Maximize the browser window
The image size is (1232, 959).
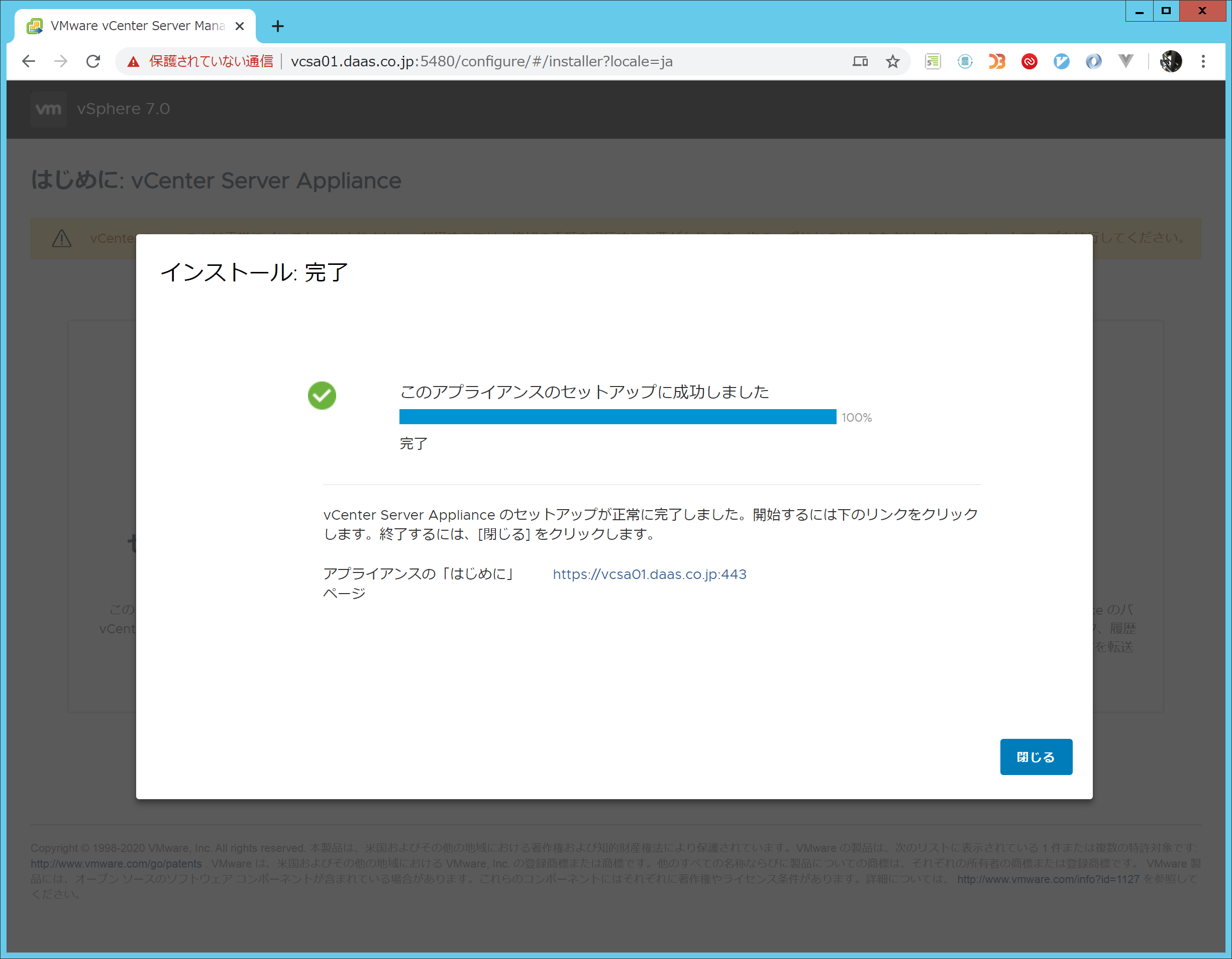click(1166, 11)
